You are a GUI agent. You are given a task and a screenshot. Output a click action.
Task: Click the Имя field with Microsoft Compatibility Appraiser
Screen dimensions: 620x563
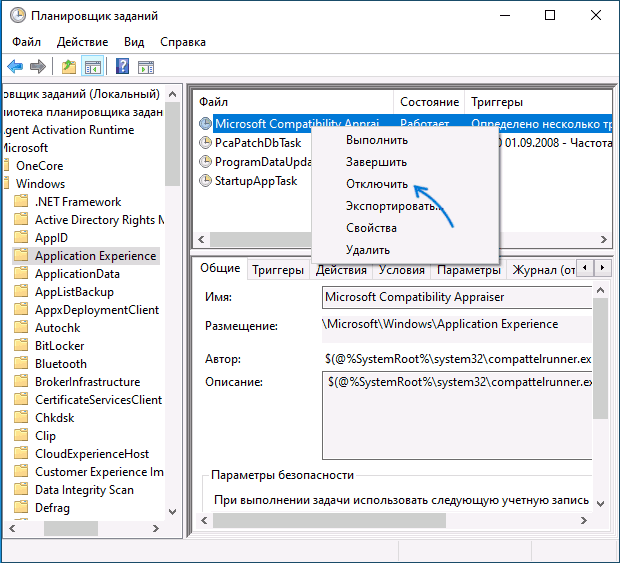[457, 297]
